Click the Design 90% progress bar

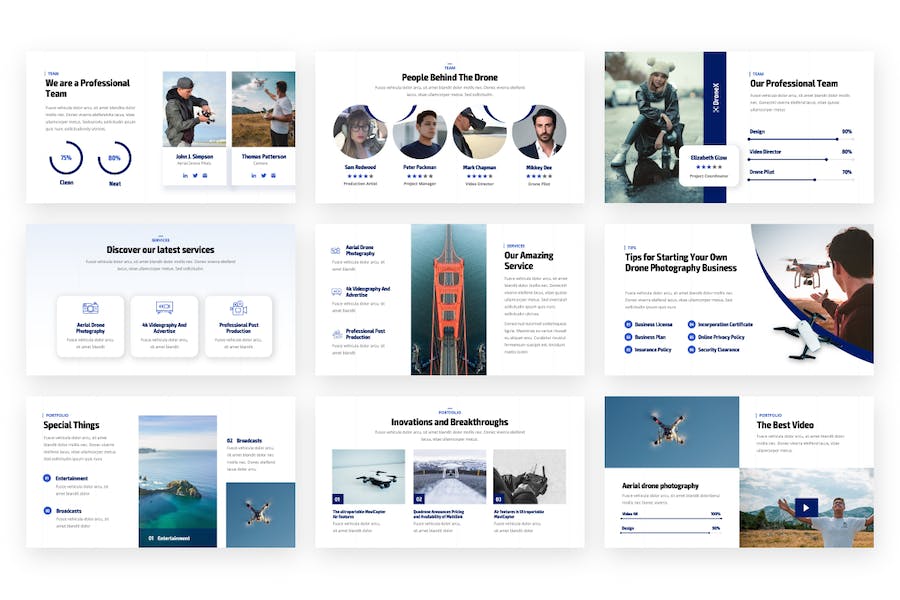tap(800, 139)
